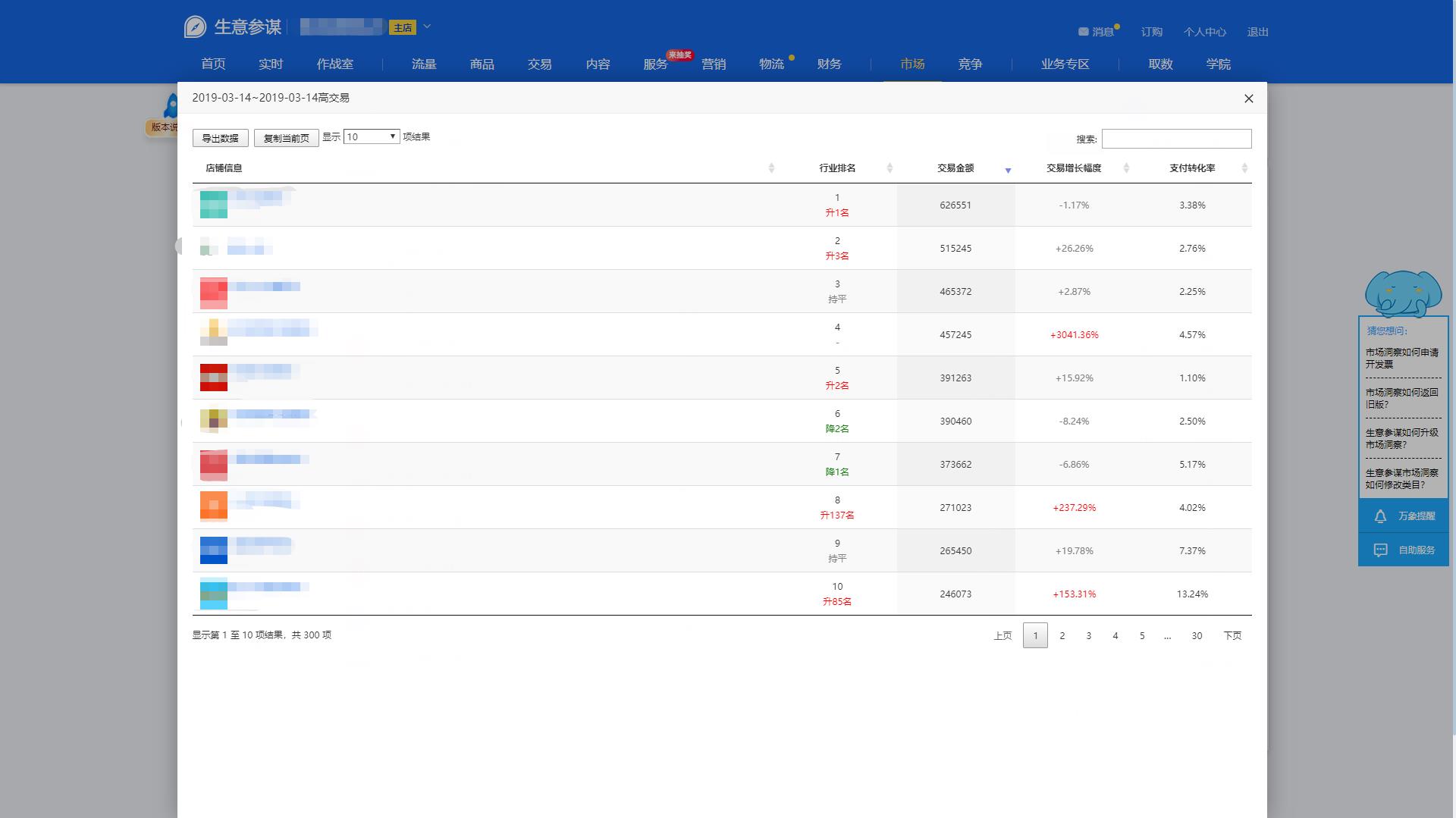Image resolution: width=1456 pixels, height=818 pixels.
Task: Select the 市场 tab
Action: click(912, 64)
